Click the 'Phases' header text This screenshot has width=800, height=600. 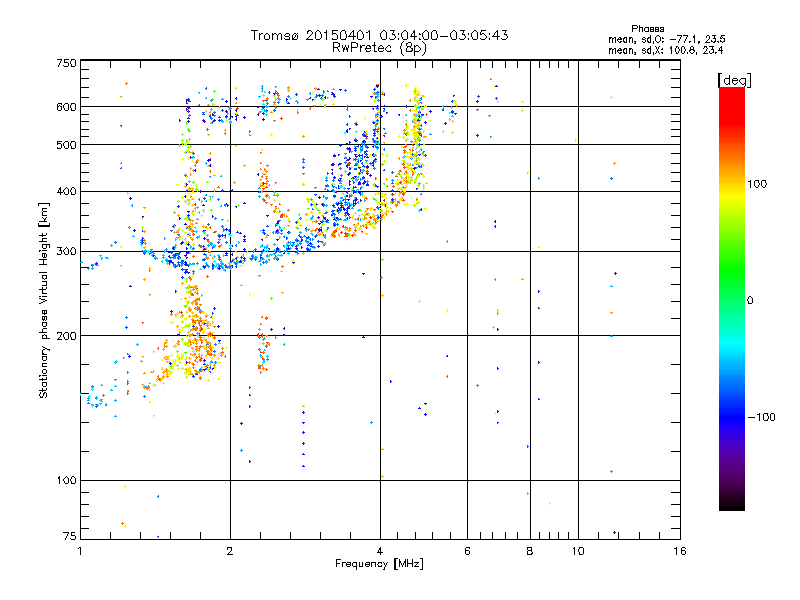click(x=647, y=29)
